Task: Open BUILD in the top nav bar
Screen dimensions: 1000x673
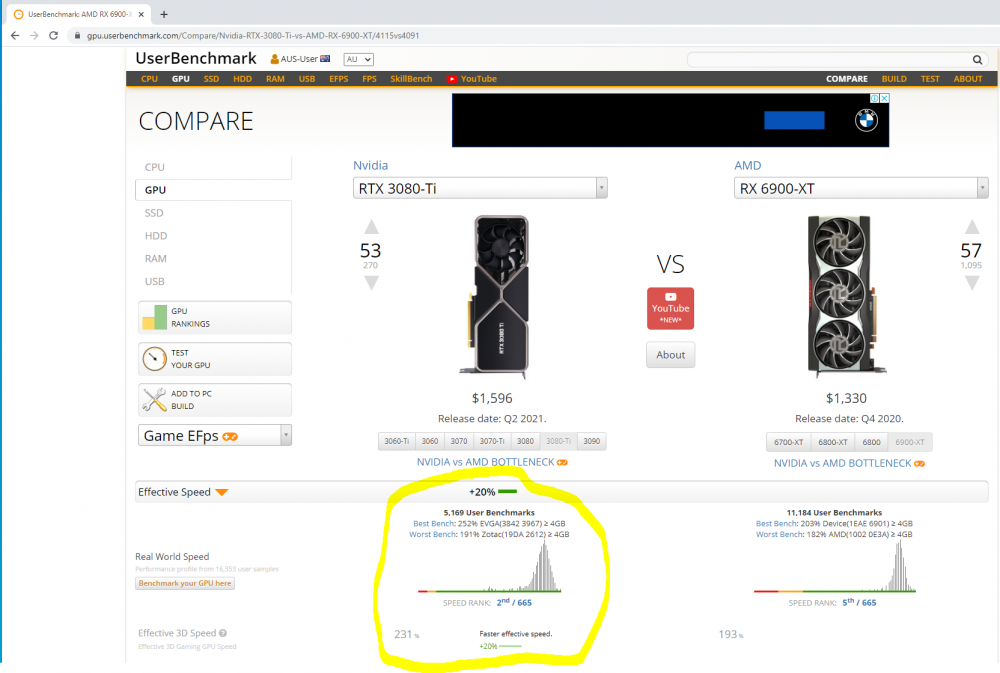Action: 894,79
